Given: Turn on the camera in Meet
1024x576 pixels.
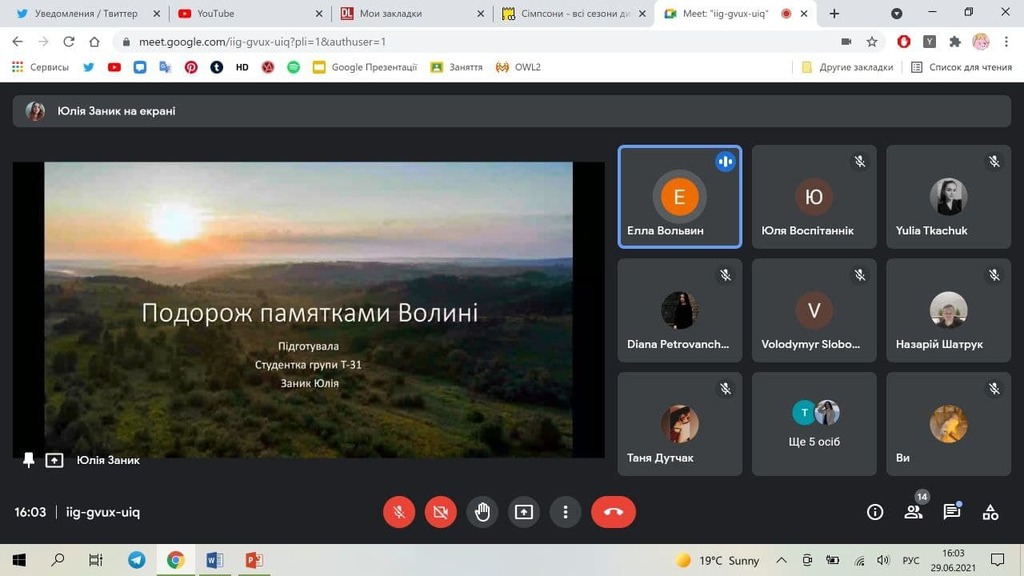Looking at the screenshot, I should tap(440, 512).
